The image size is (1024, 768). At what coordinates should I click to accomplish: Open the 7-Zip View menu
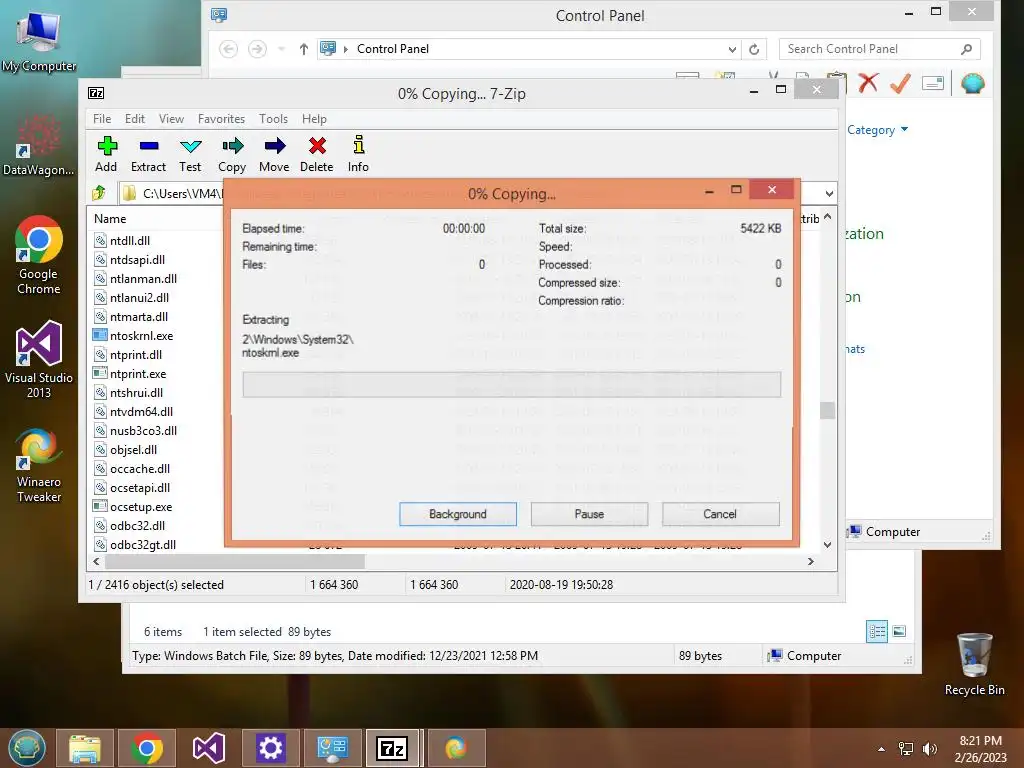171,119
